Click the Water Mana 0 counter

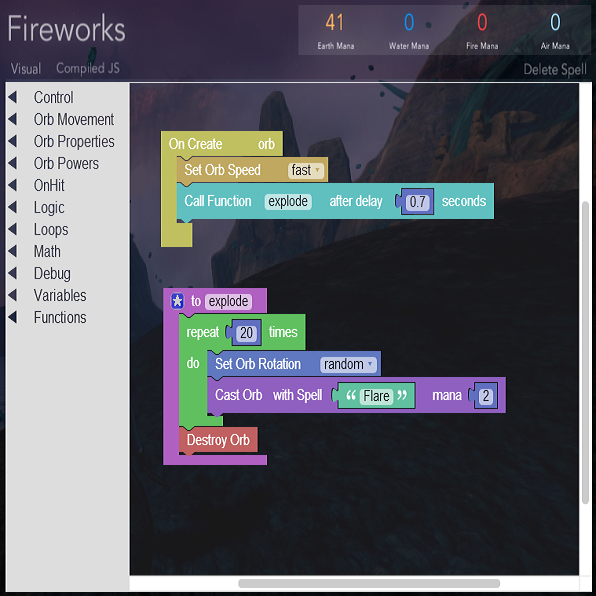point(409,31)
